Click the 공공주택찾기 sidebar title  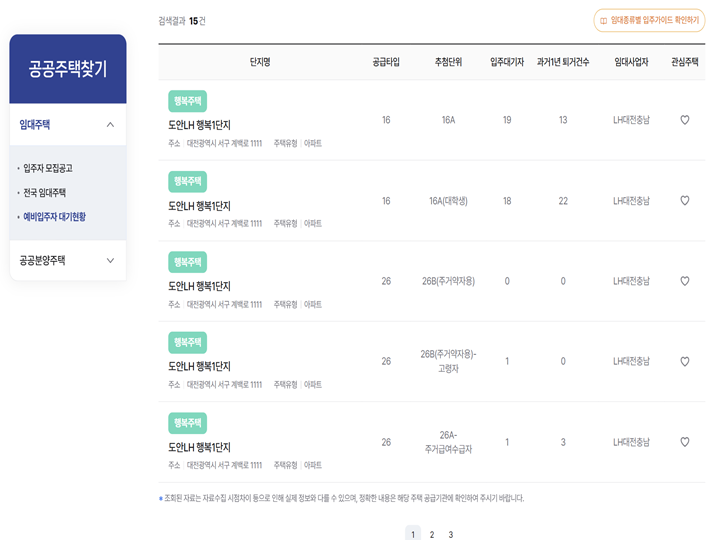point(68,69)
